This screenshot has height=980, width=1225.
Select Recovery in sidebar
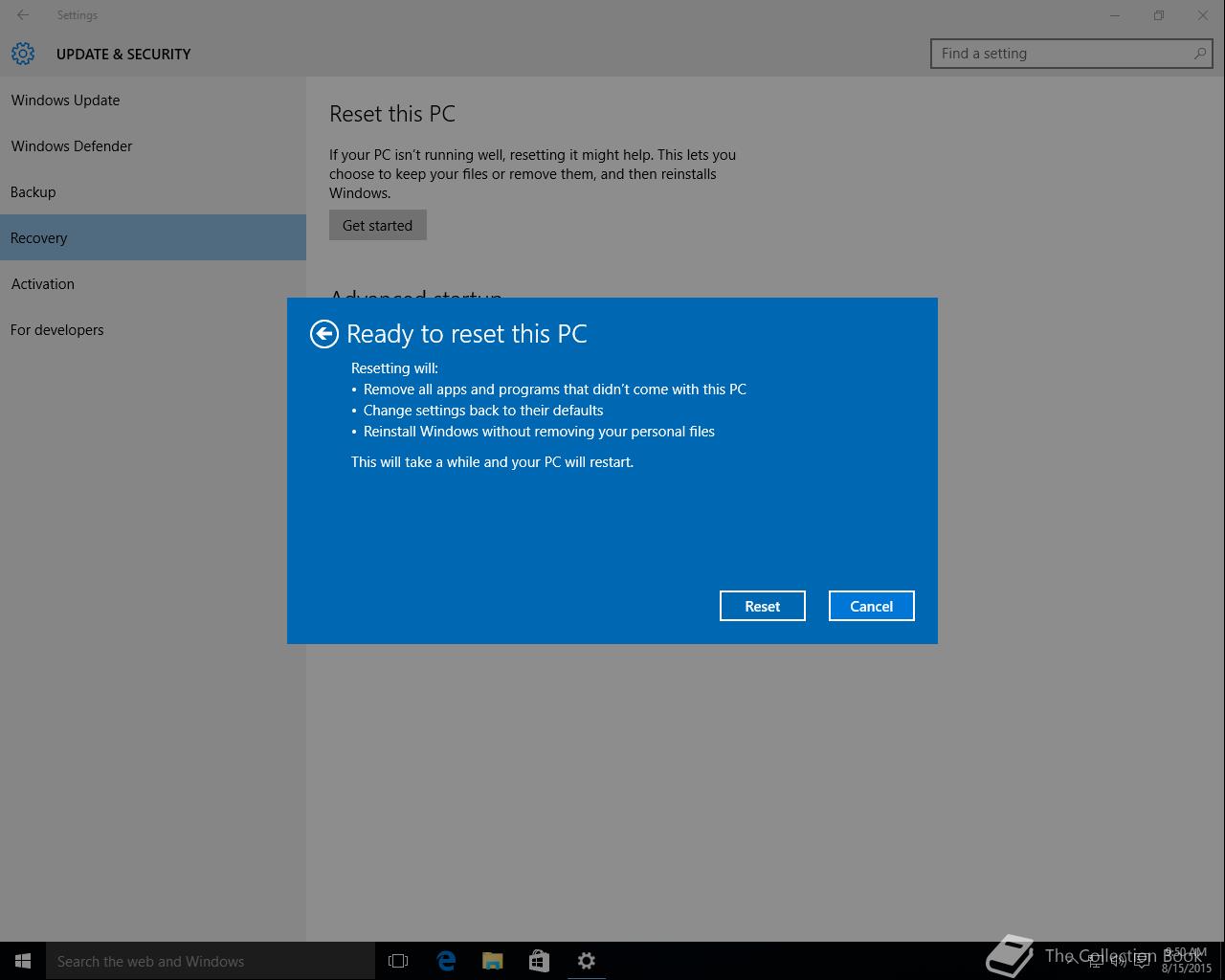(x=153, y=237)
